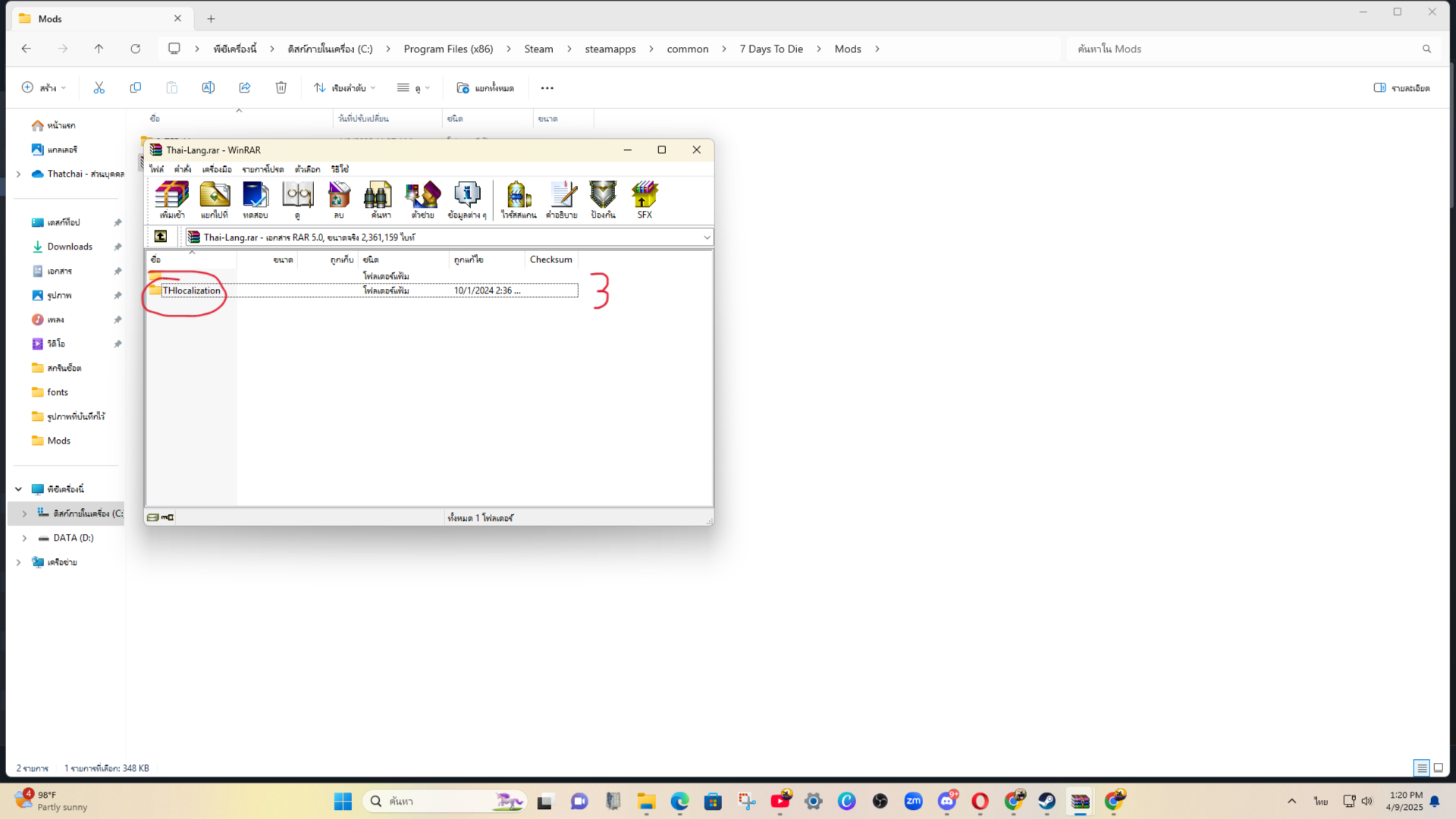The image size is (1456, 819).
Task: Click Steam in the address breadcrumb
Action: coord(538,49)
